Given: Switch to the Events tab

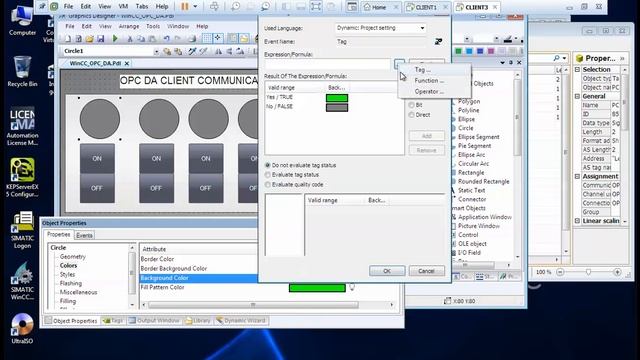Looking at the screenshot, I should pos(84,236).
